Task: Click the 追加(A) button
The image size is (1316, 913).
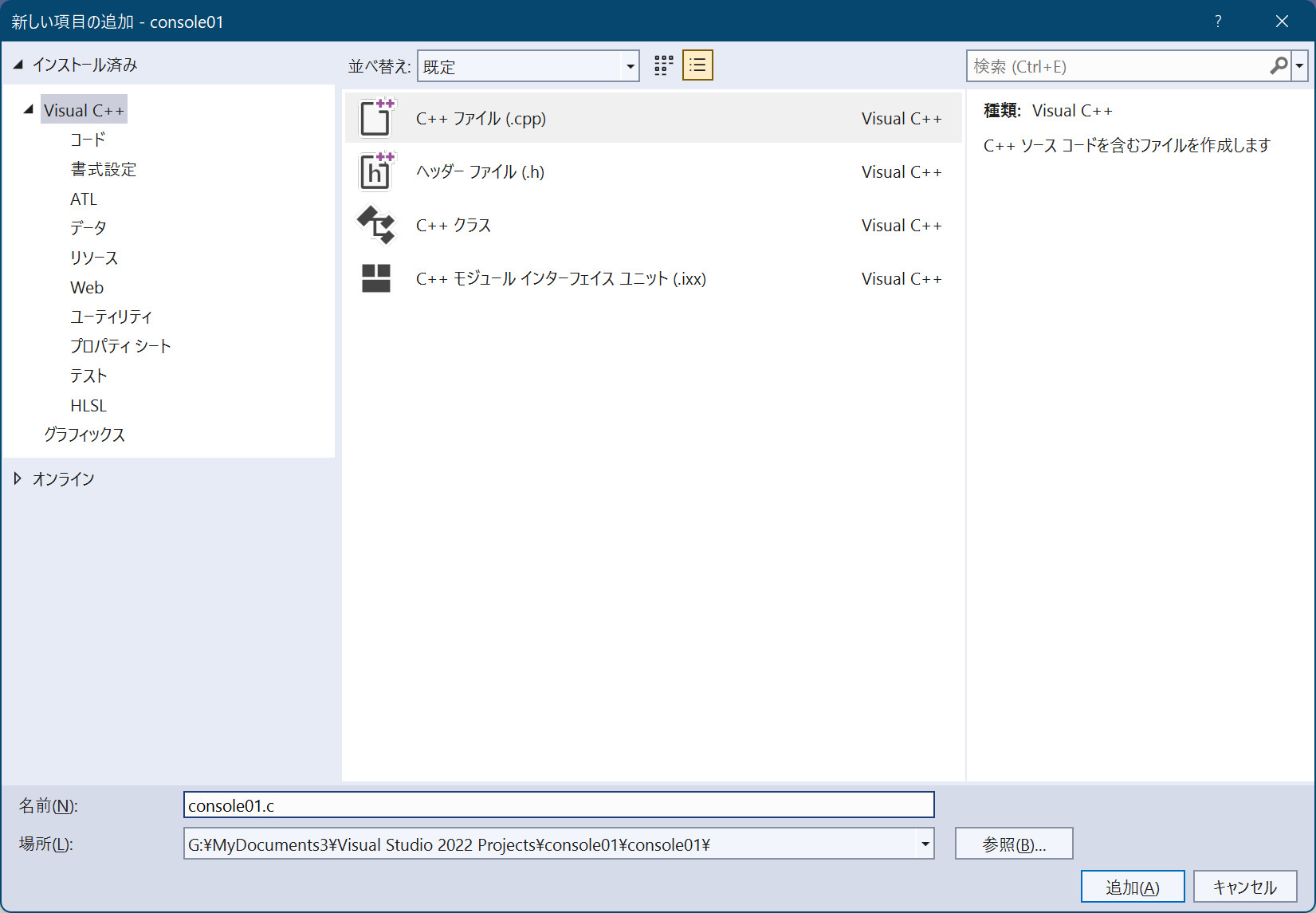Action: tap(1132, 887)
